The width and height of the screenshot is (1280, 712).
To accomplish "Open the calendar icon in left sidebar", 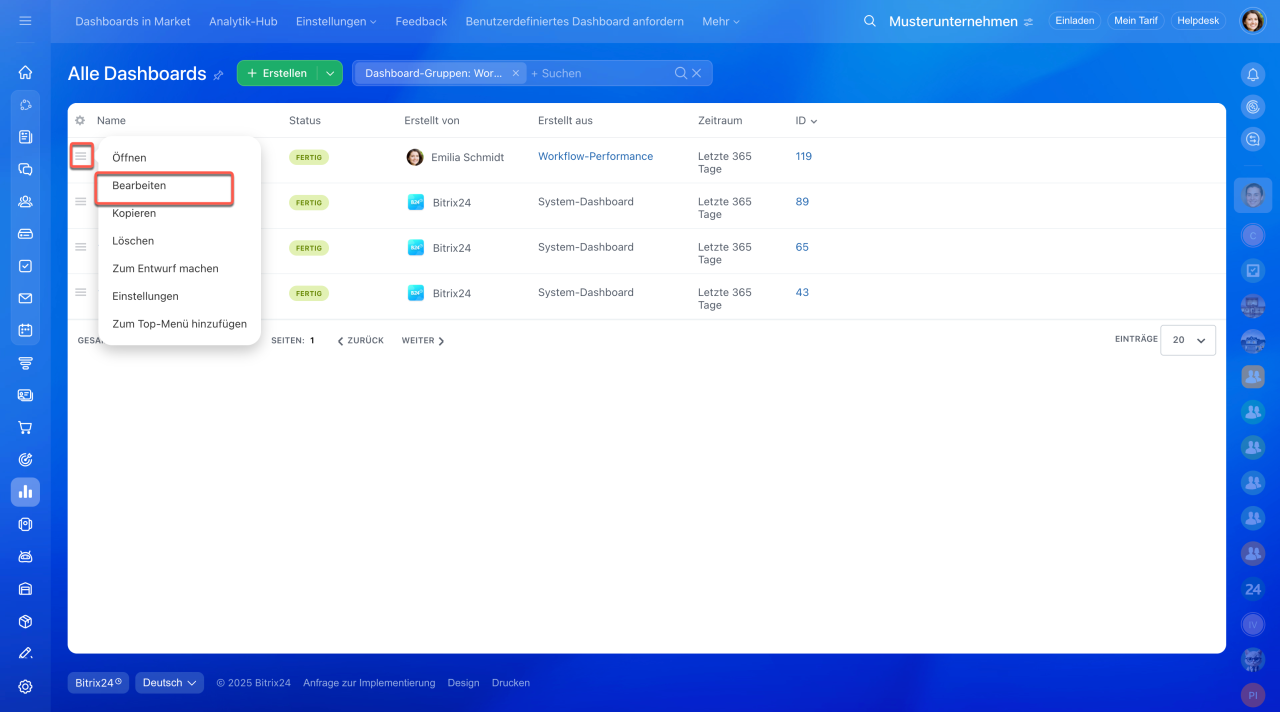I will pyautogui.click(x=25, y=330).
